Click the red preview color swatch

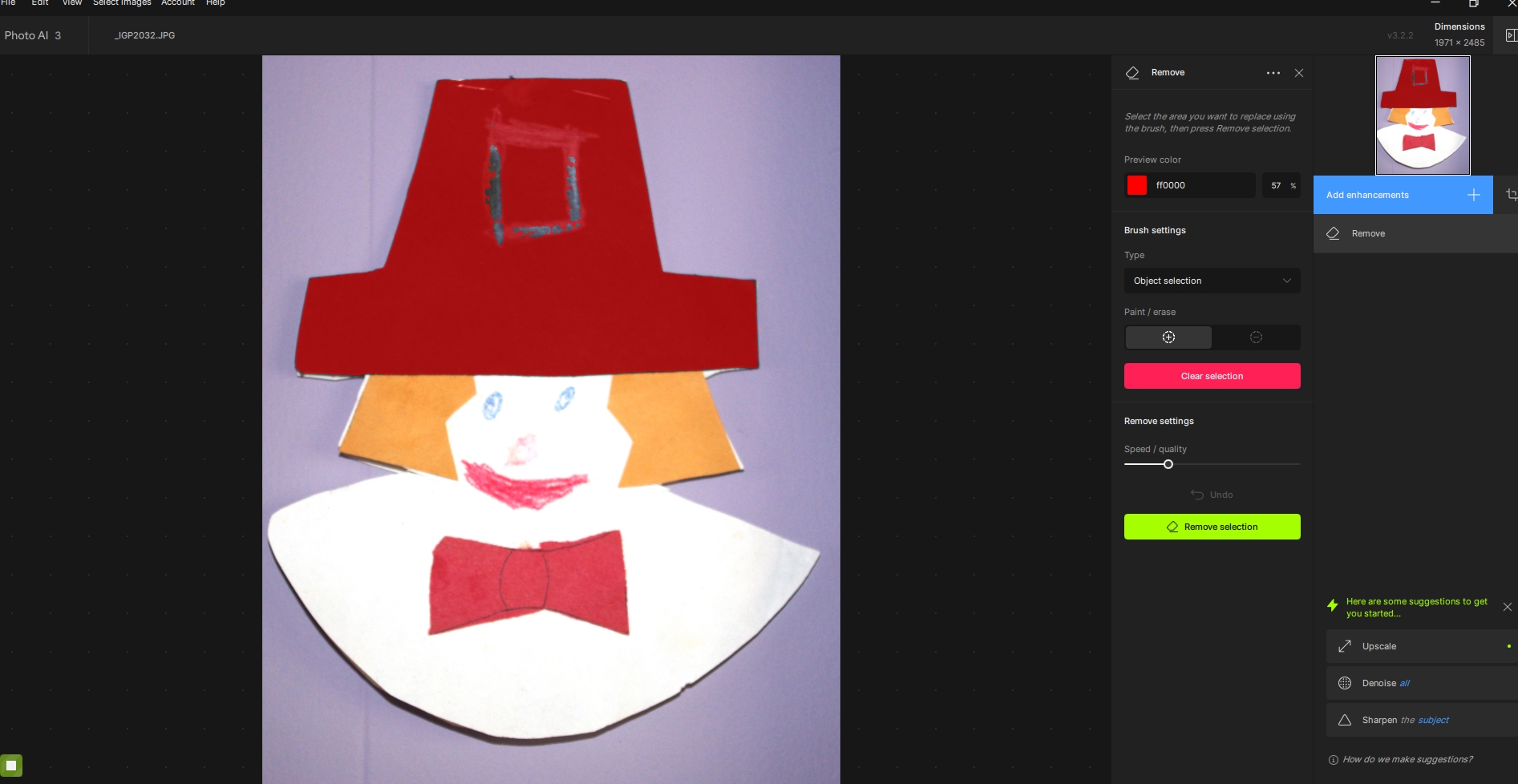click(1137, 185)
